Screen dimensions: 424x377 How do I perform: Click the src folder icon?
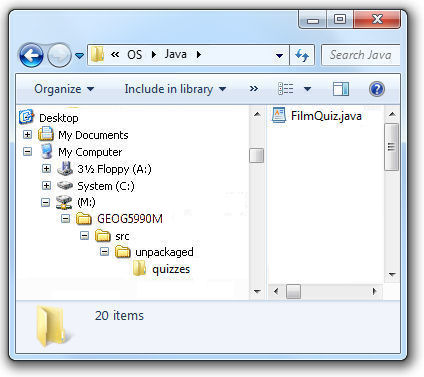click(x=103, y=236)
